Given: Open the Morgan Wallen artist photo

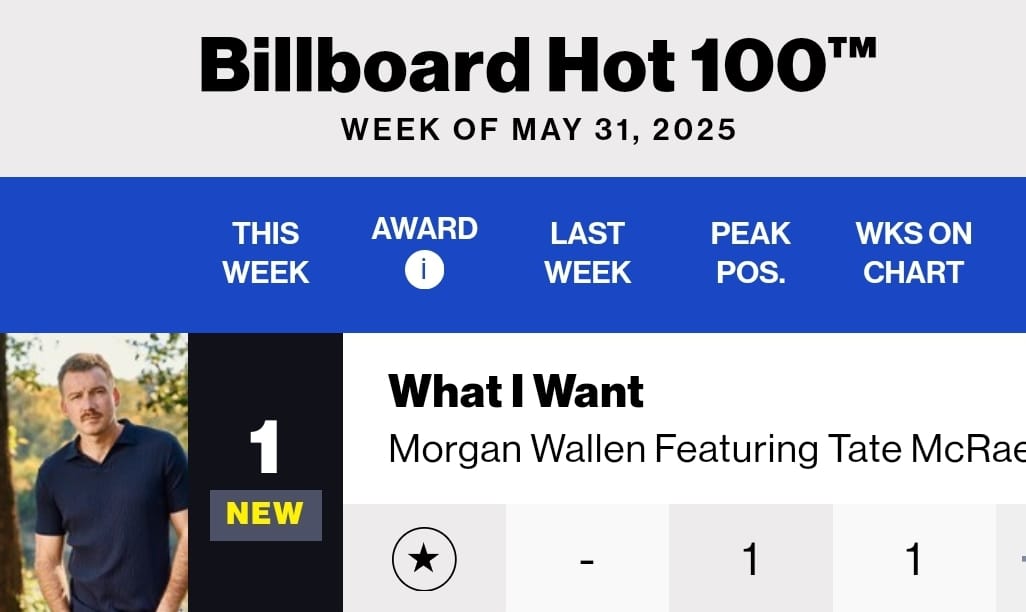Looking at the screenshot, I should 94,473.
